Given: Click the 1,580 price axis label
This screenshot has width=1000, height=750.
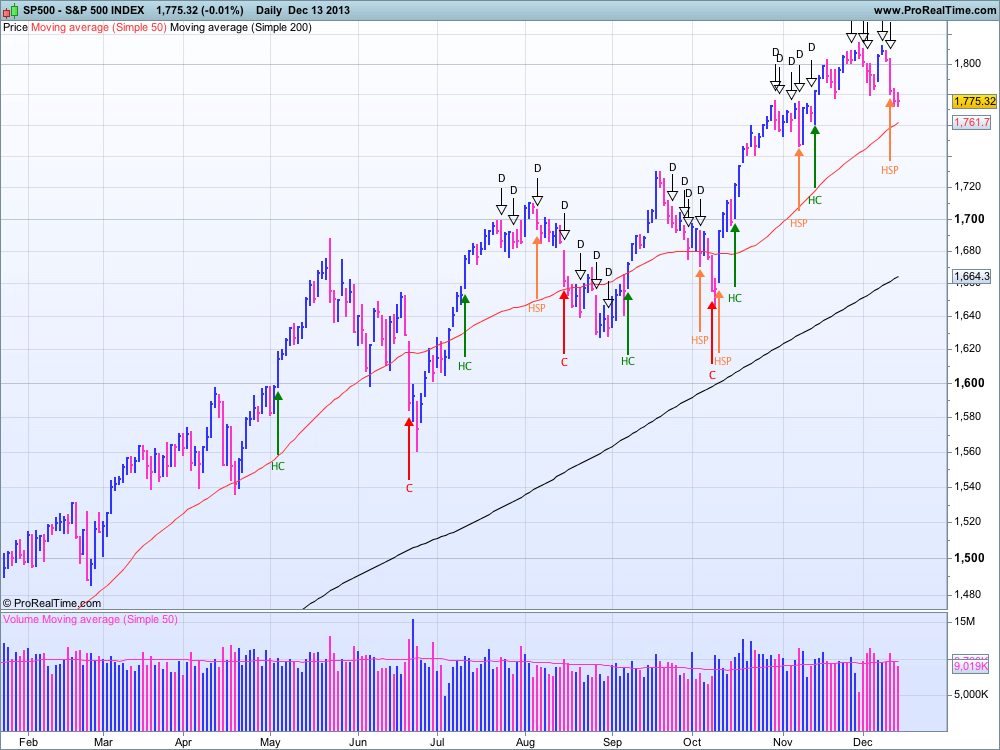Looking at the screenshot, I should click(x=967, y=416).
